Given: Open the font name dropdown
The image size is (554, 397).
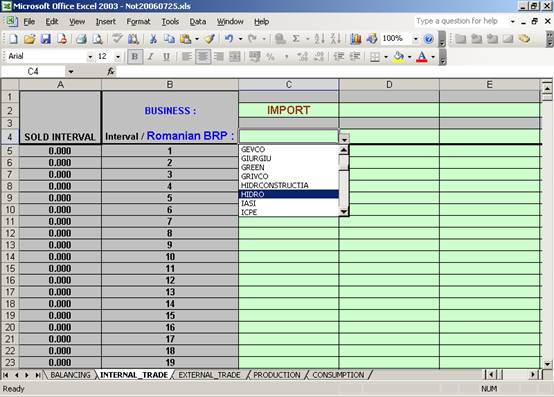Looking at the screenshot, I should tap(90, 57).
